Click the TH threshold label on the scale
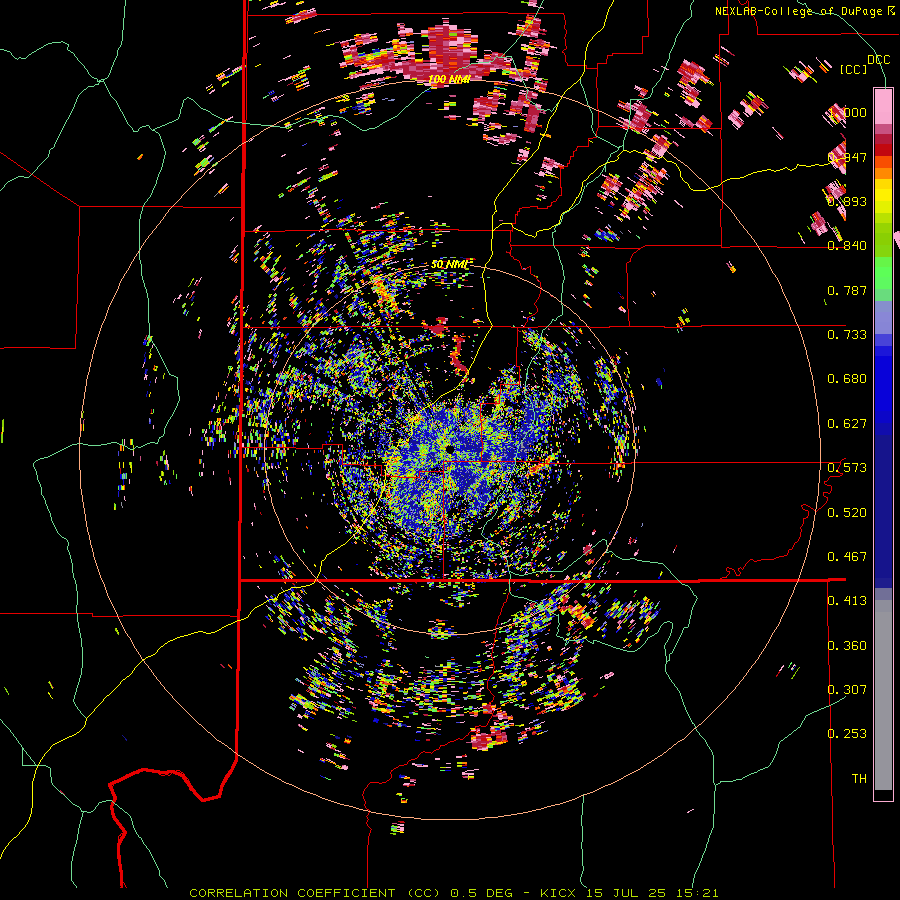The width and height of the screenshot is (900, 900). tap(859, 779)
